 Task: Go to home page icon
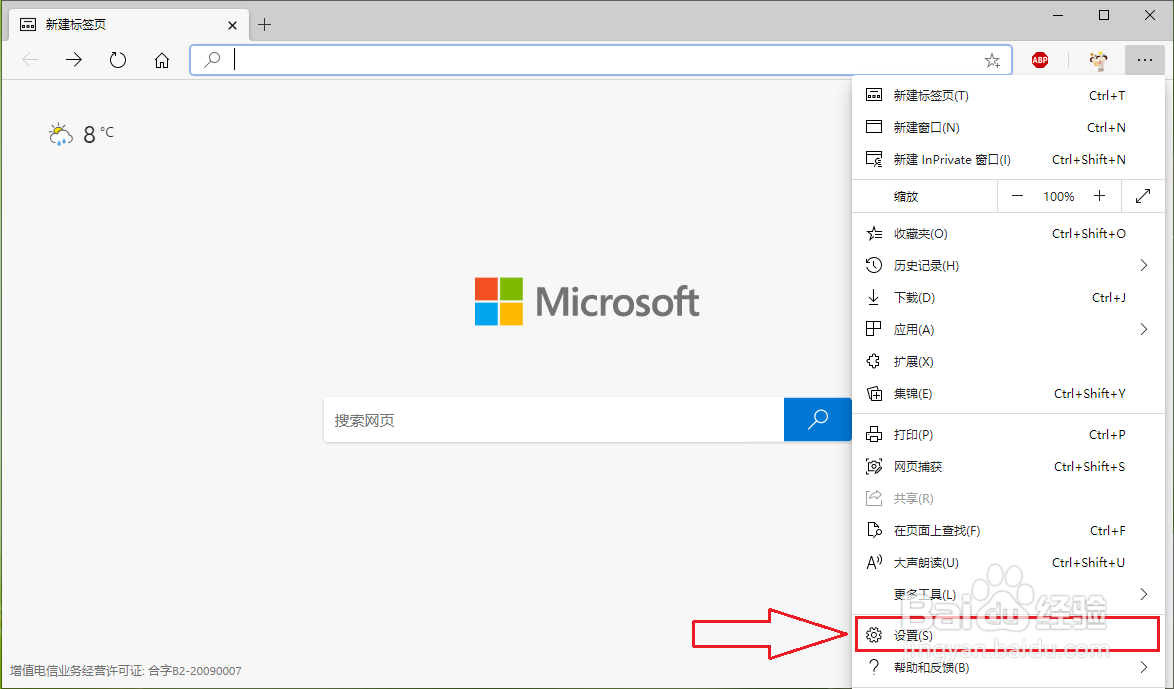(x=162, y=60)
